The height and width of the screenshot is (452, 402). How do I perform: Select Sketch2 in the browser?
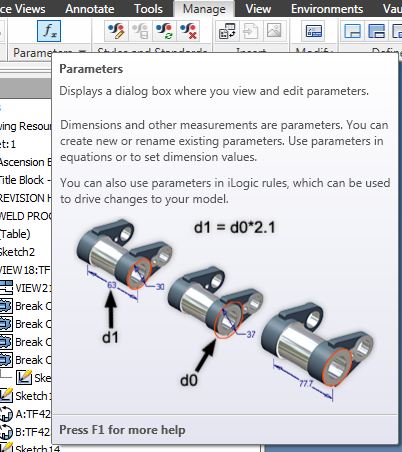coord(17,252)
